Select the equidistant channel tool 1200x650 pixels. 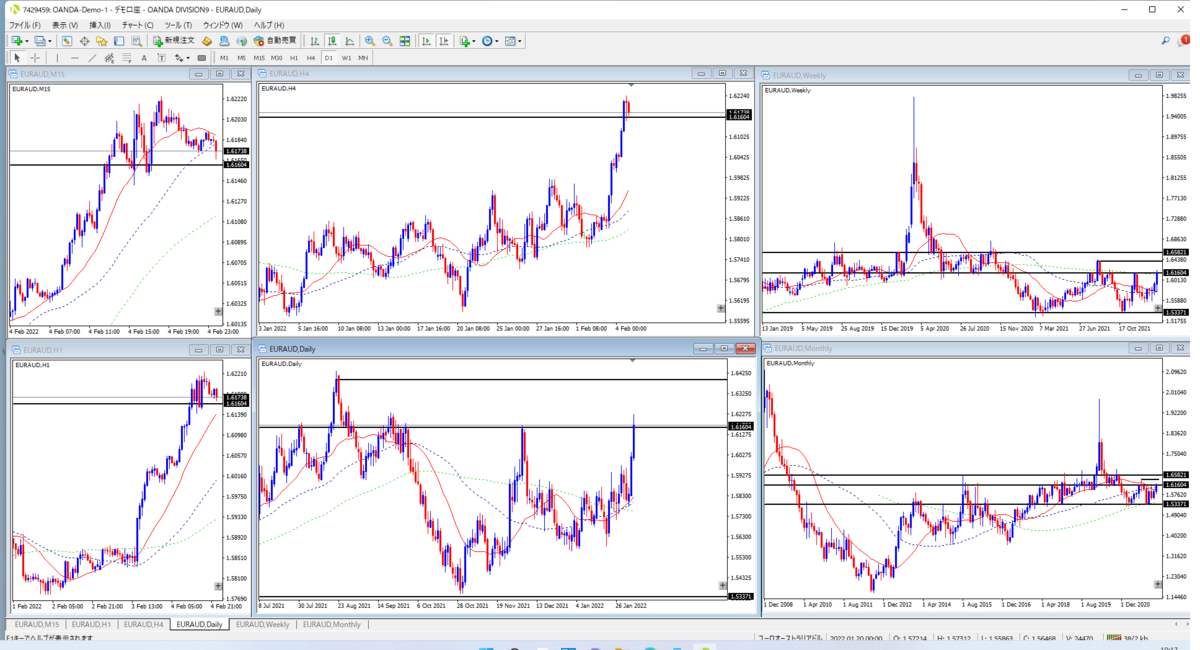point(109,58)
